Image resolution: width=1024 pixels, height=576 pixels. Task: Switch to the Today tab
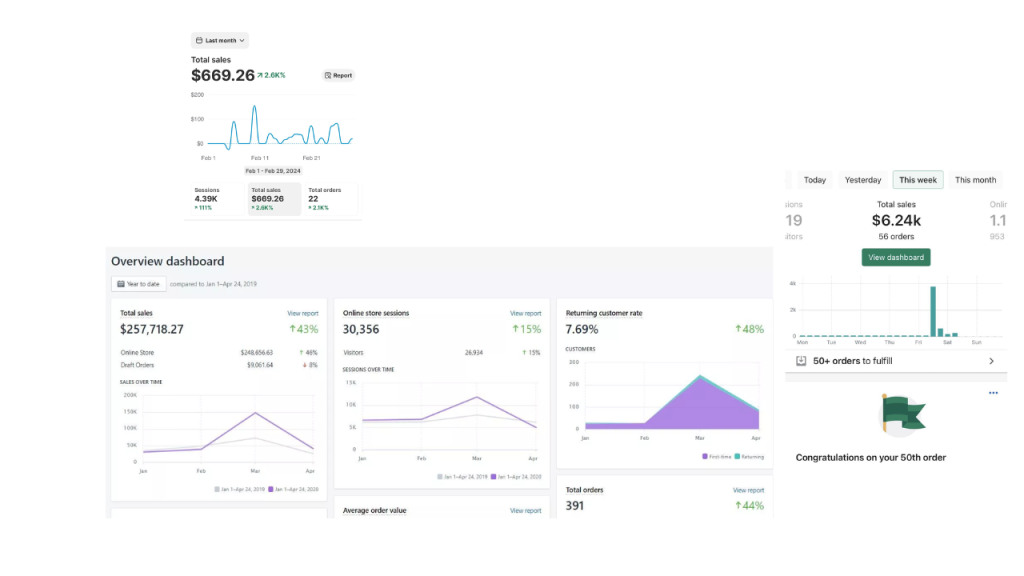point(814,180)
